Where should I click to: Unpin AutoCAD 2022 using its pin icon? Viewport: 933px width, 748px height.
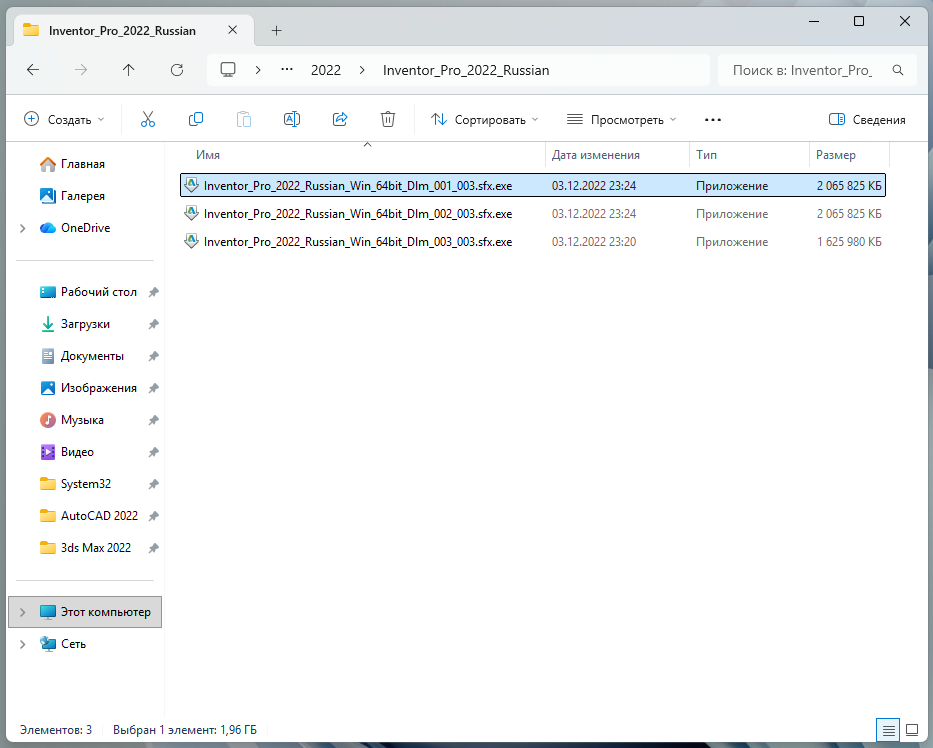tap(154, 516)
